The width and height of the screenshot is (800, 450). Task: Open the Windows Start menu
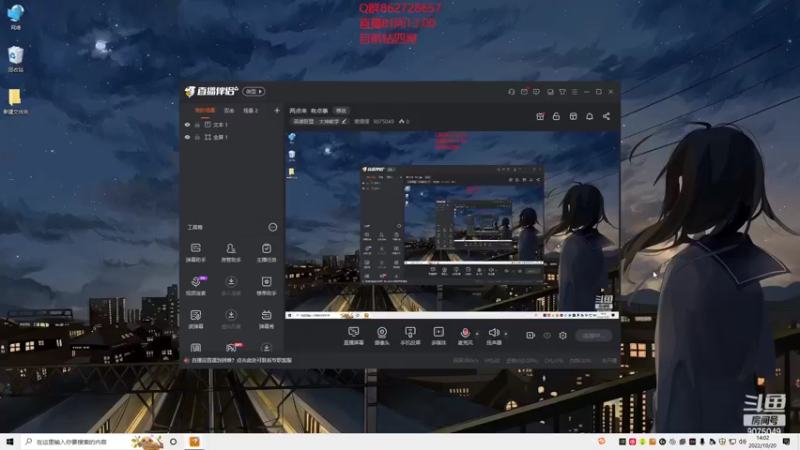(10, 441)
